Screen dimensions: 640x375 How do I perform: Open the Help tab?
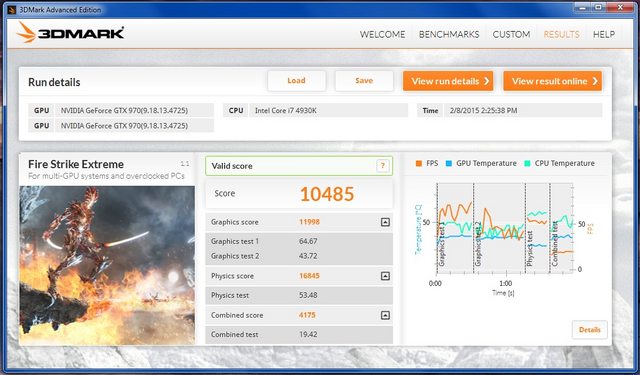pos(604,34)
